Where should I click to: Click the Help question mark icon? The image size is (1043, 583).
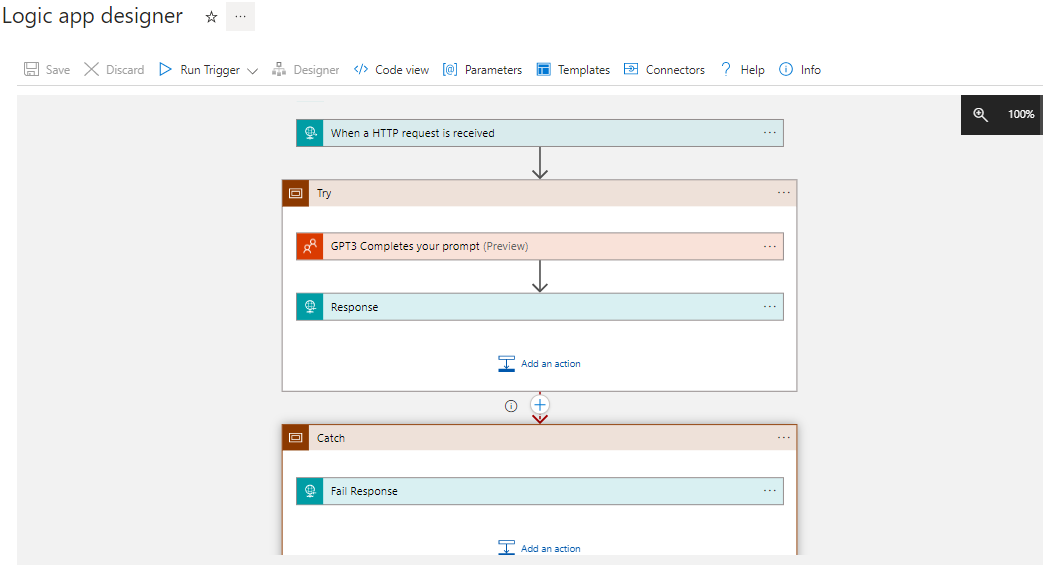(726, 70)
